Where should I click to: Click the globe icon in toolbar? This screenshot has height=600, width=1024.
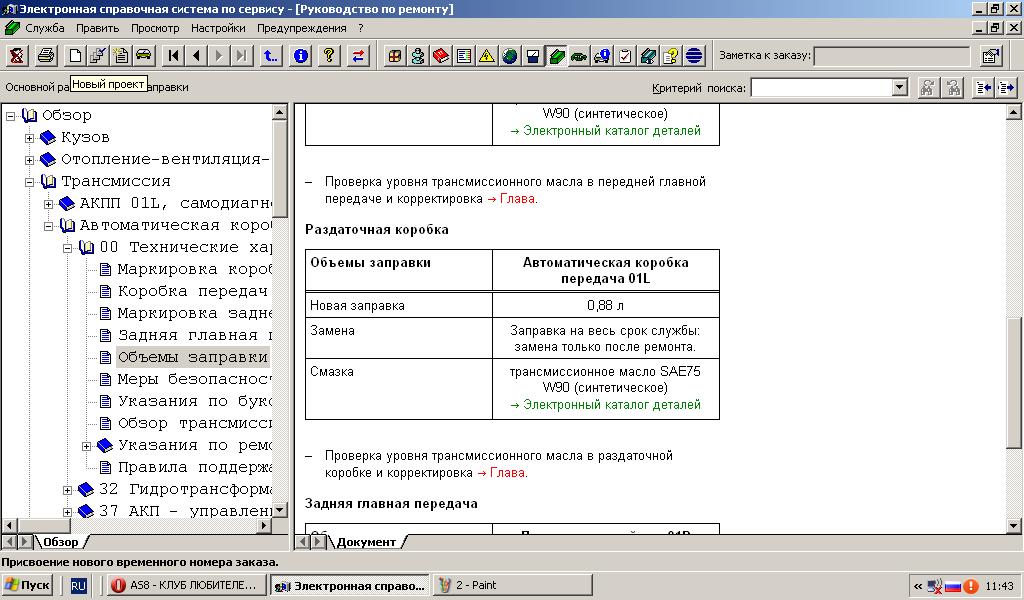point(510,56)
